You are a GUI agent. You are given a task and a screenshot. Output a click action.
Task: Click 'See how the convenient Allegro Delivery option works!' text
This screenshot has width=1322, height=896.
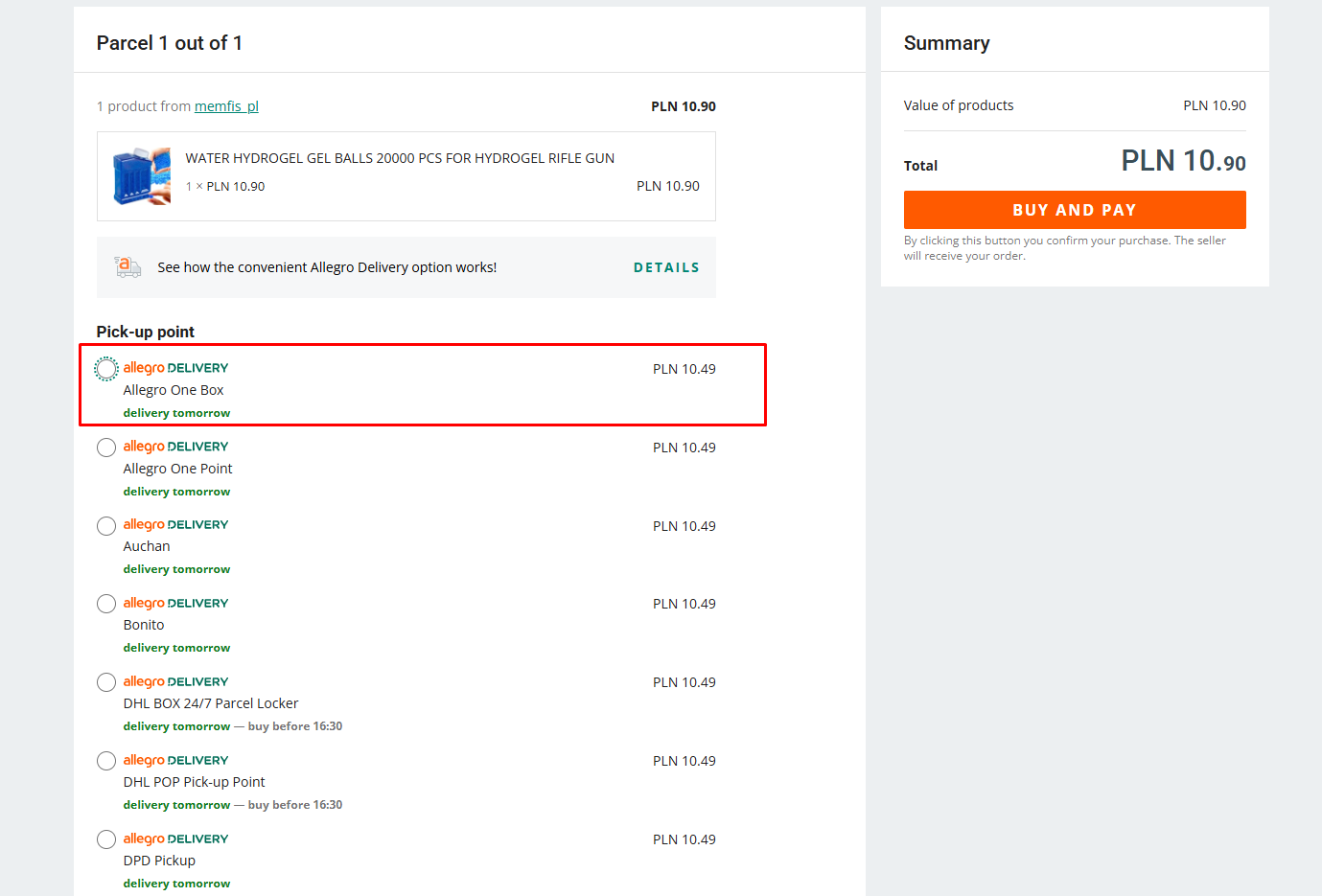tap(327, 267)
